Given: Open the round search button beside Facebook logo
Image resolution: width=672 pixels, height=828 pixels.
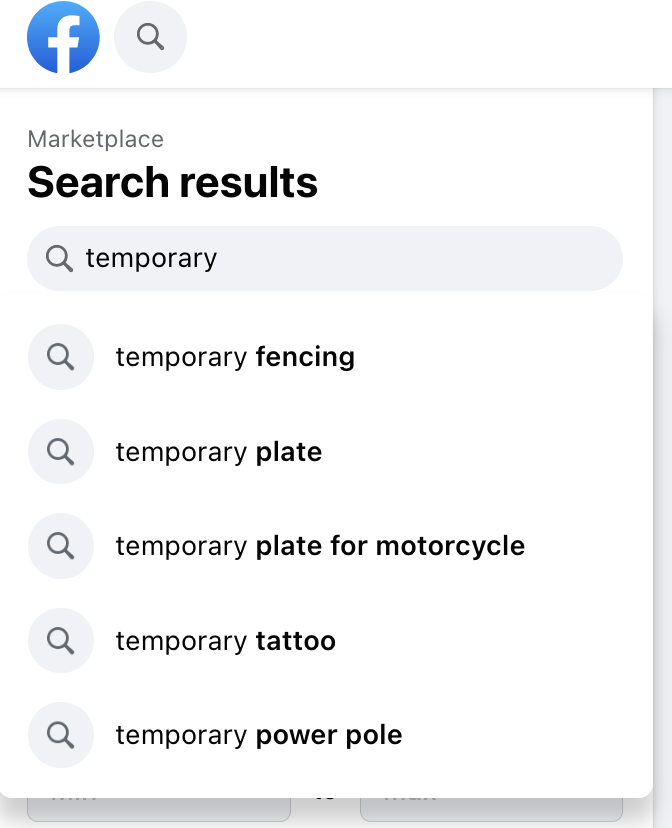Looking at the screenshot, I should click(x=151, y=38).
